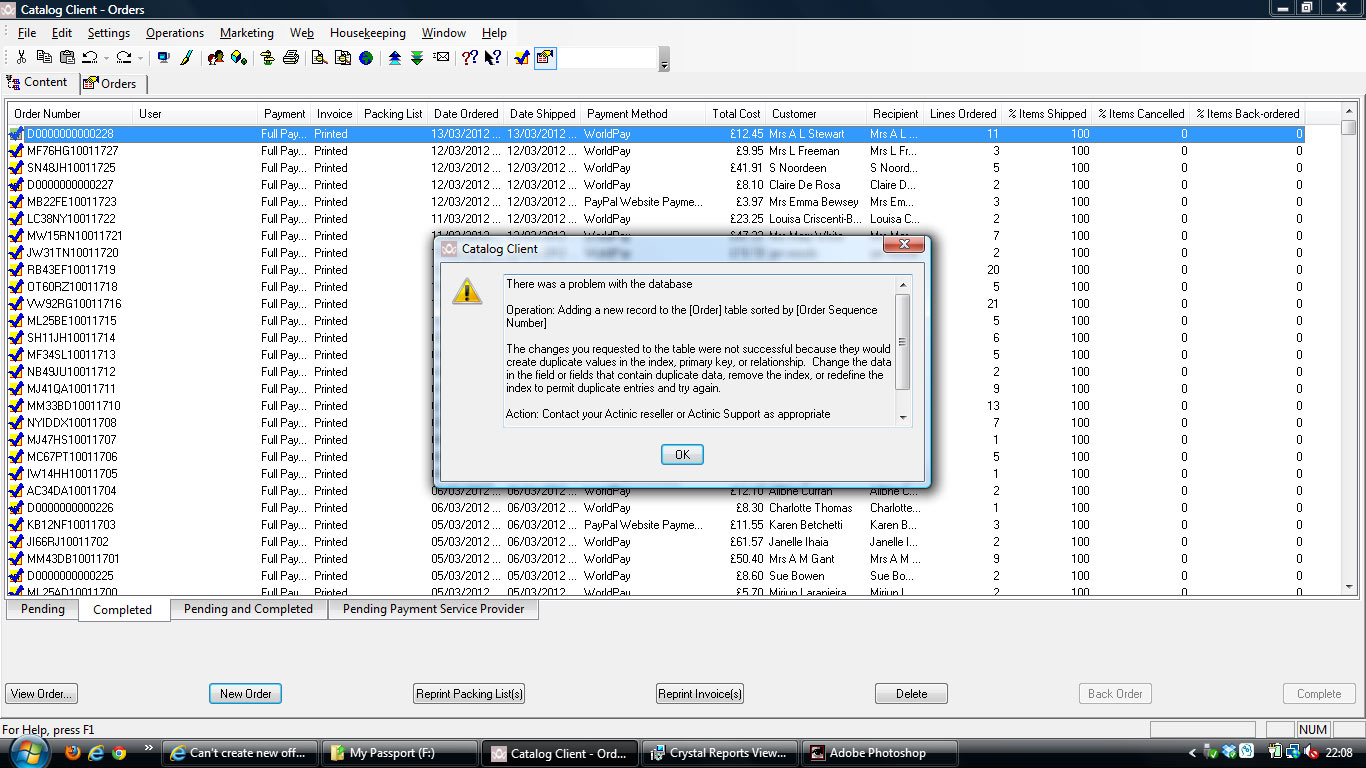Click the printer icon in toolbar
1366x768 pixels.
tap(291, 58)
